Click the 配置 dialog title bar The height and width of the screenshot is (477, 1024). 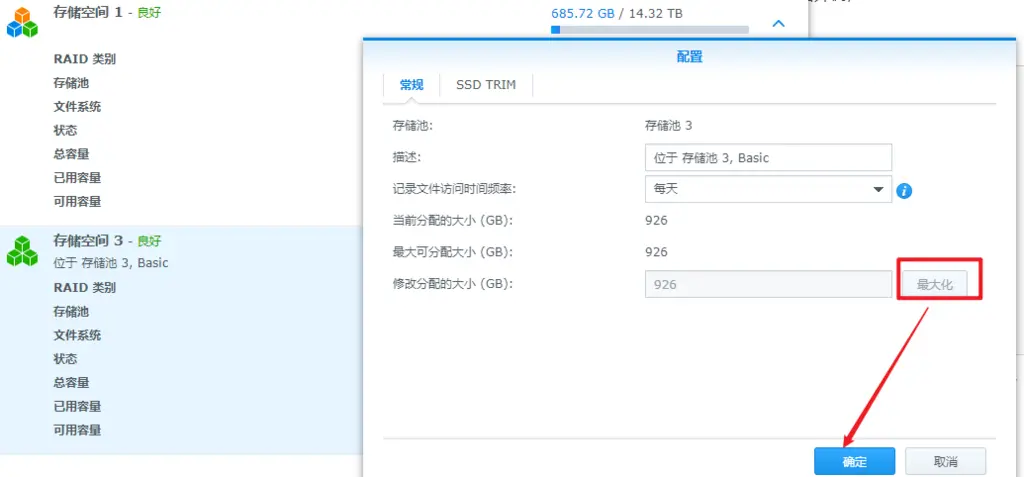[690, 57]
